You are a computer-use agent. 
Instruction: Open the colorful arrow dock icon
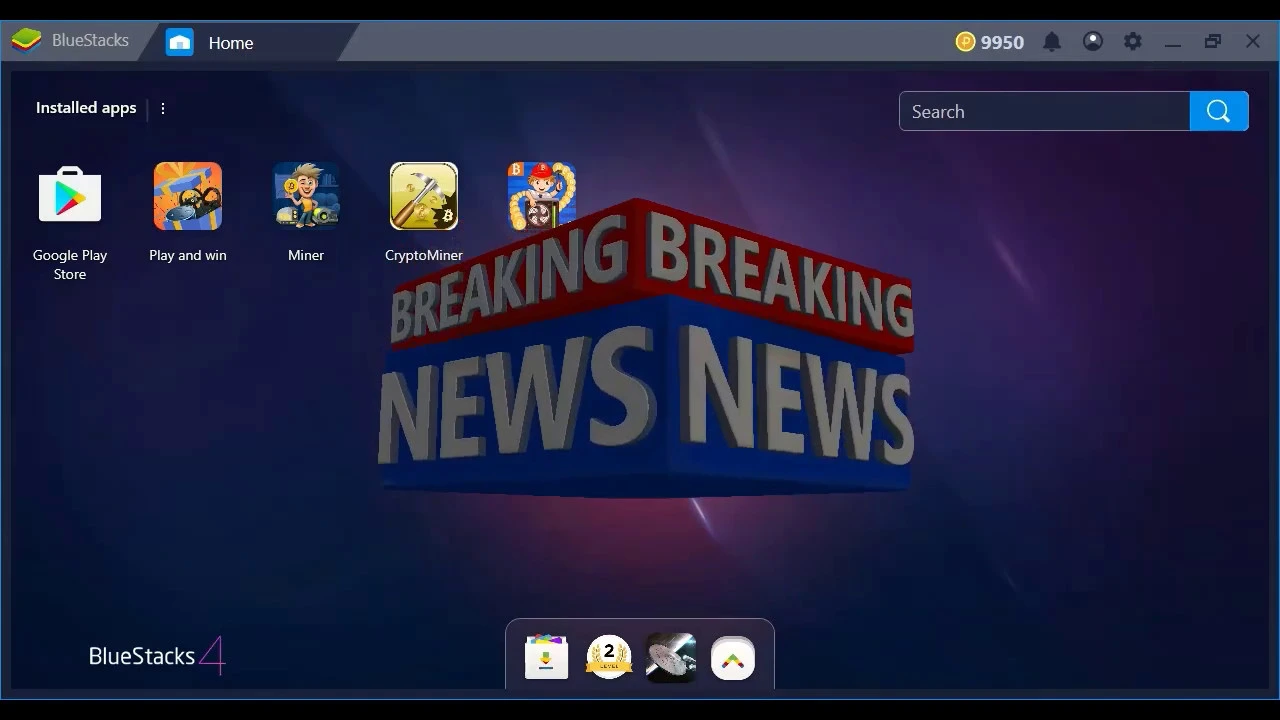(733, 658)
